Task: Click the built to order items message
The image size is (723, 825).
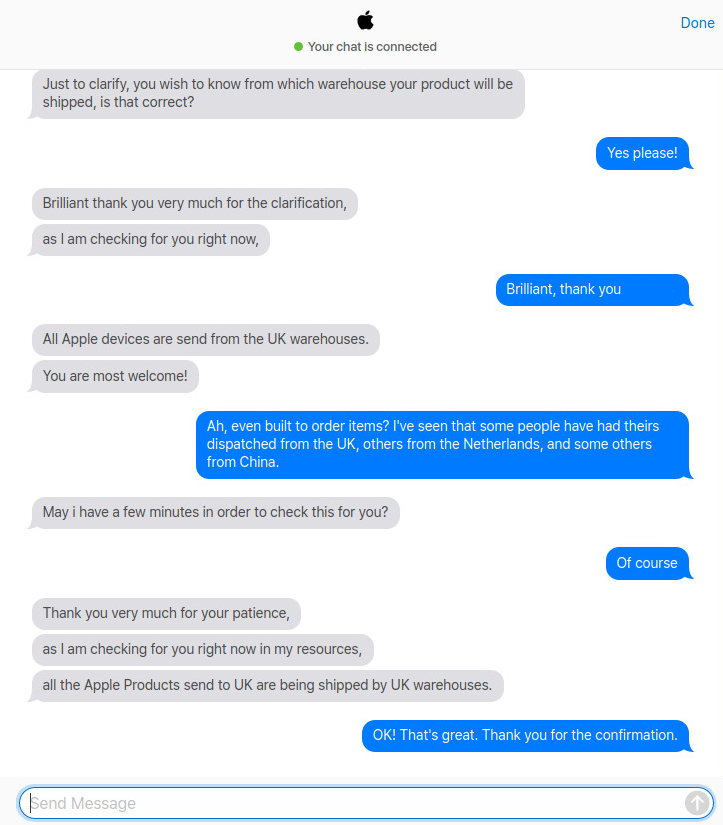Action: (443, 445)
